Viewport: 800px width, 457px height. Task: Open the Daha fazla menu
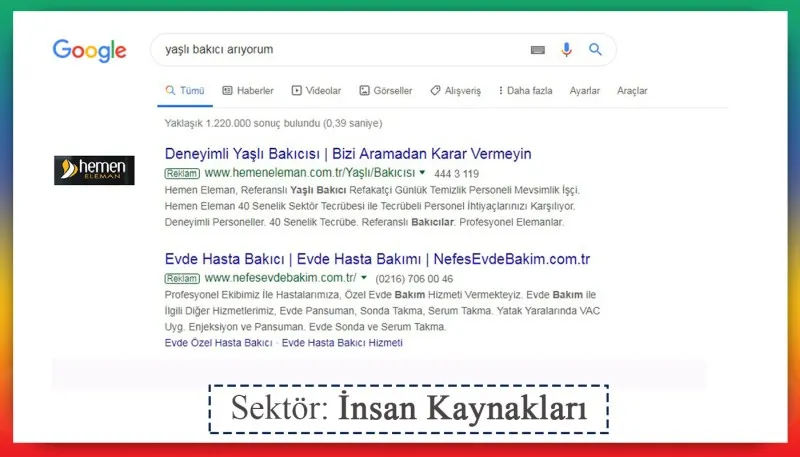(x=526, y=91)
